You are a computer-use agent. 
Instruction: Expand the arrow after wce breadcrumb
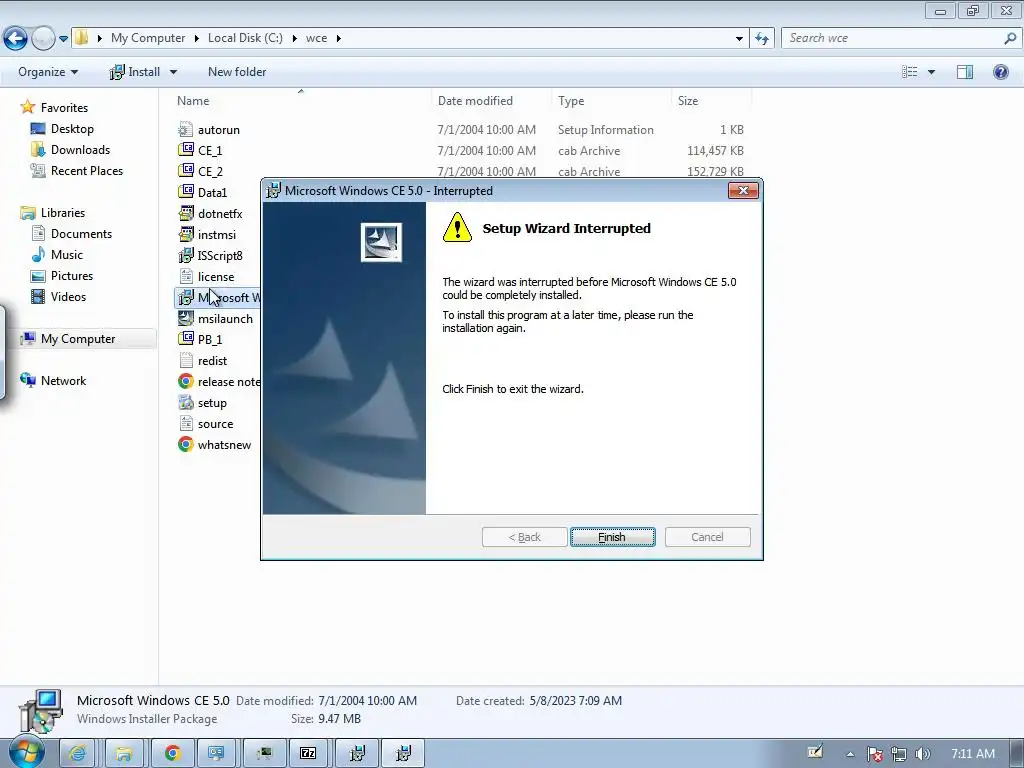coord(338,38)
